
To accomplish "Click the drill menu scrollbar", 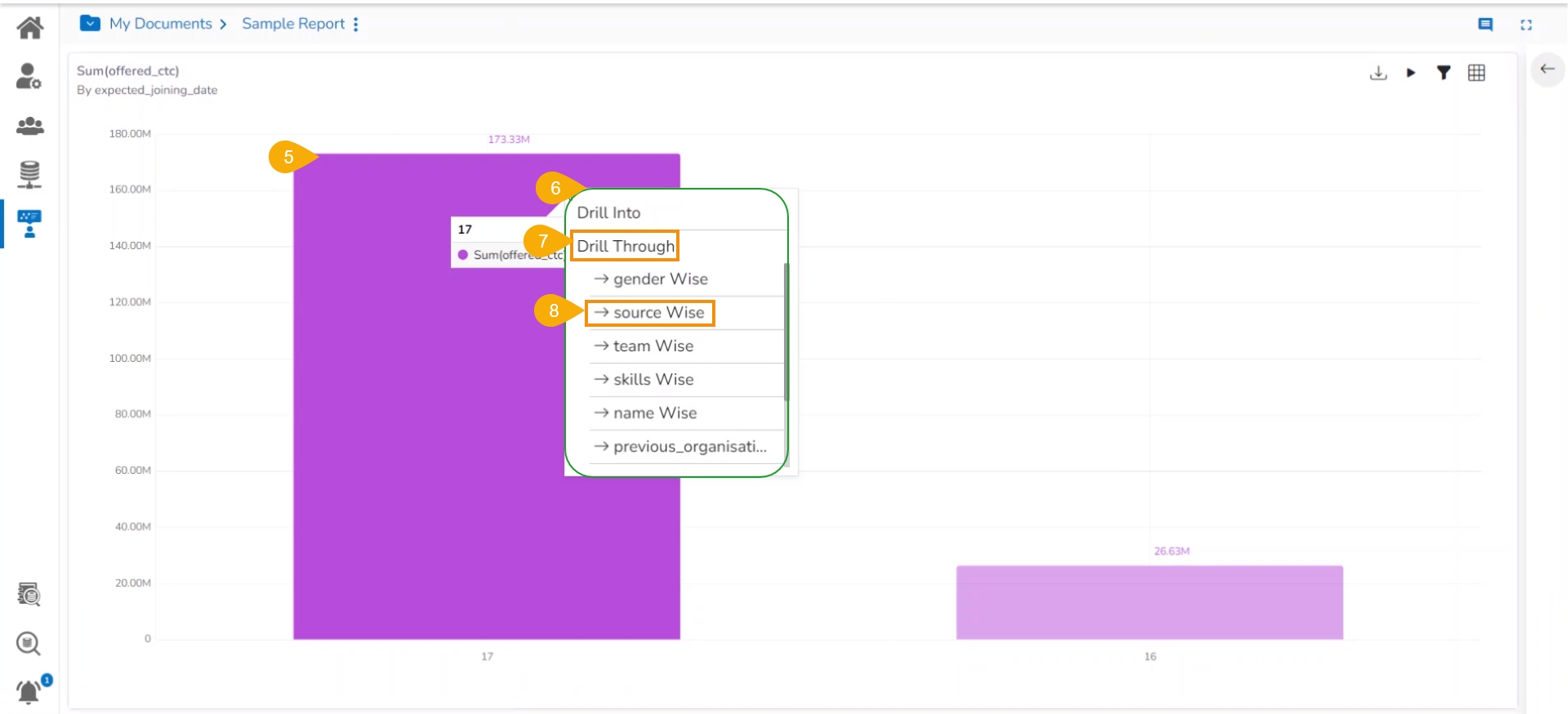I will pyautogui.click(x=786, y=331).
